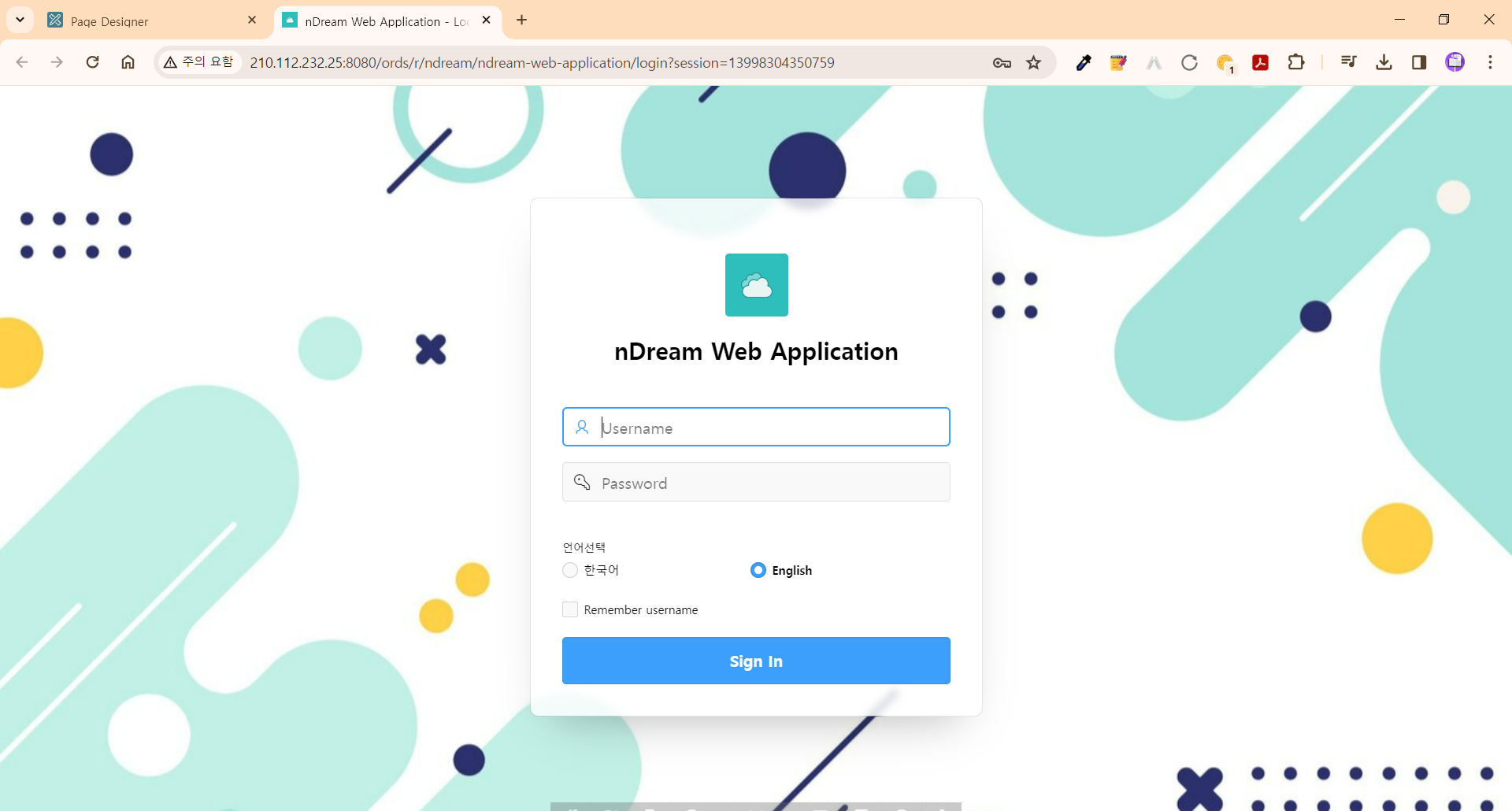Open a new browser tab

tap(521, 20)
